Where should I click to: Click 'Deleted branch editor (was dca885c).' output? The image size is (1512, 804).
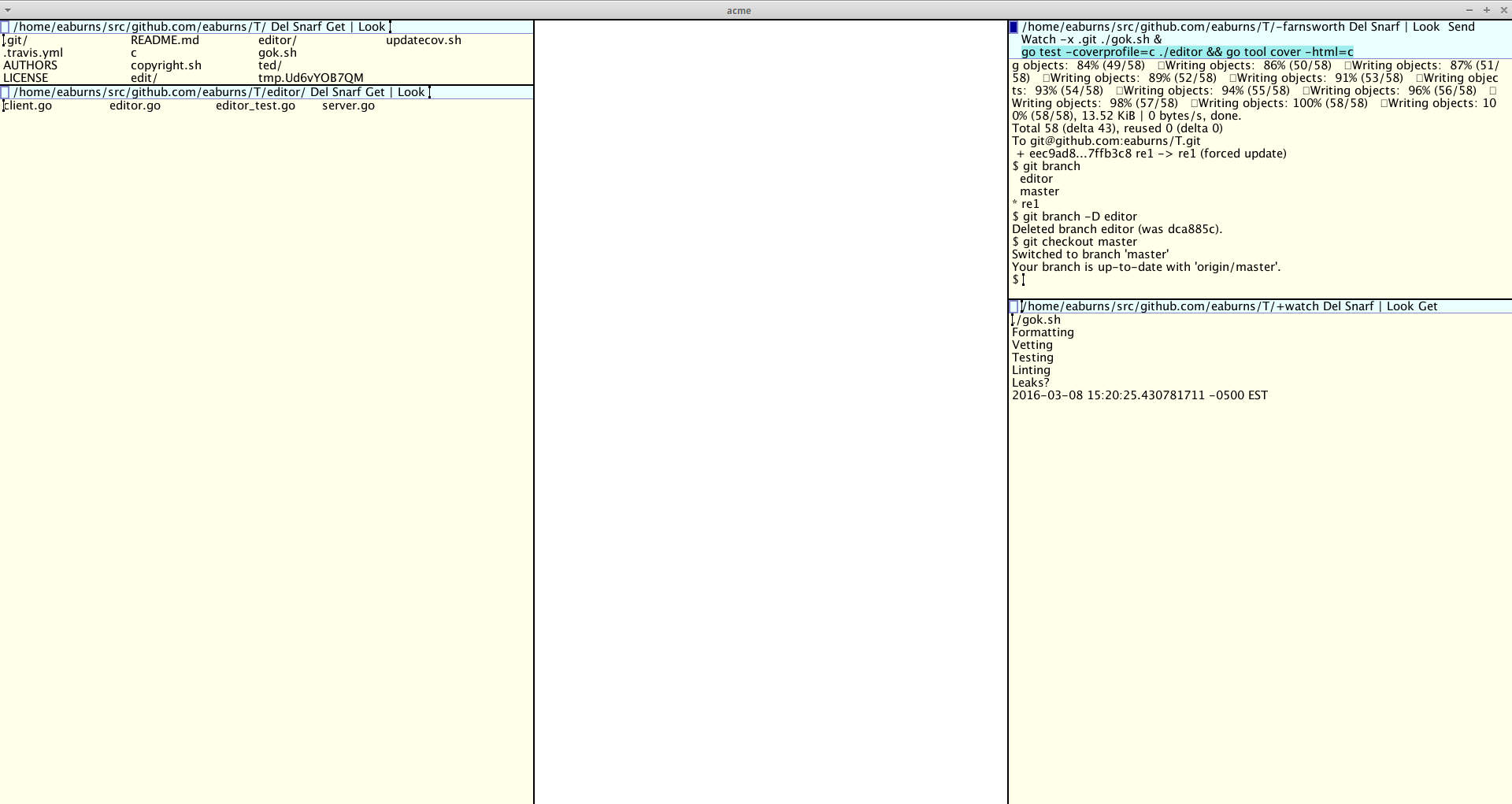1117,229
